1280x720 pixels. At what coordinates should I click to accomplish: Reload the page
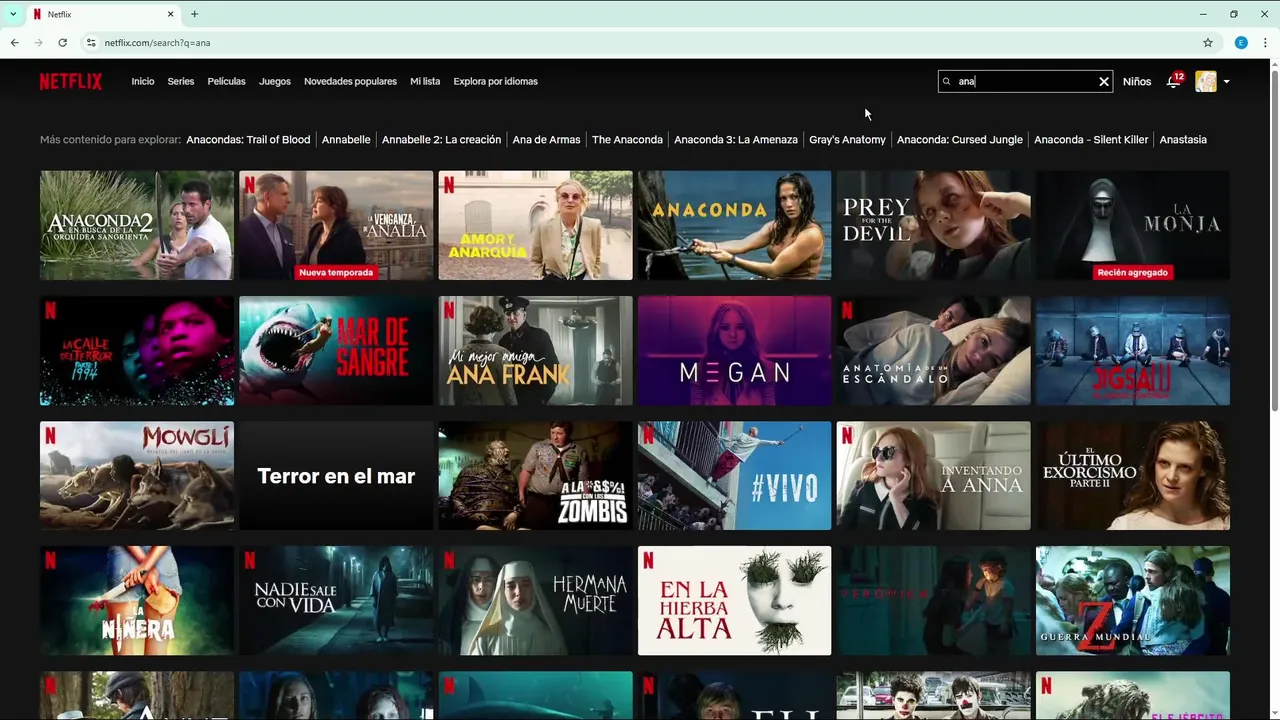pos(62,43)
